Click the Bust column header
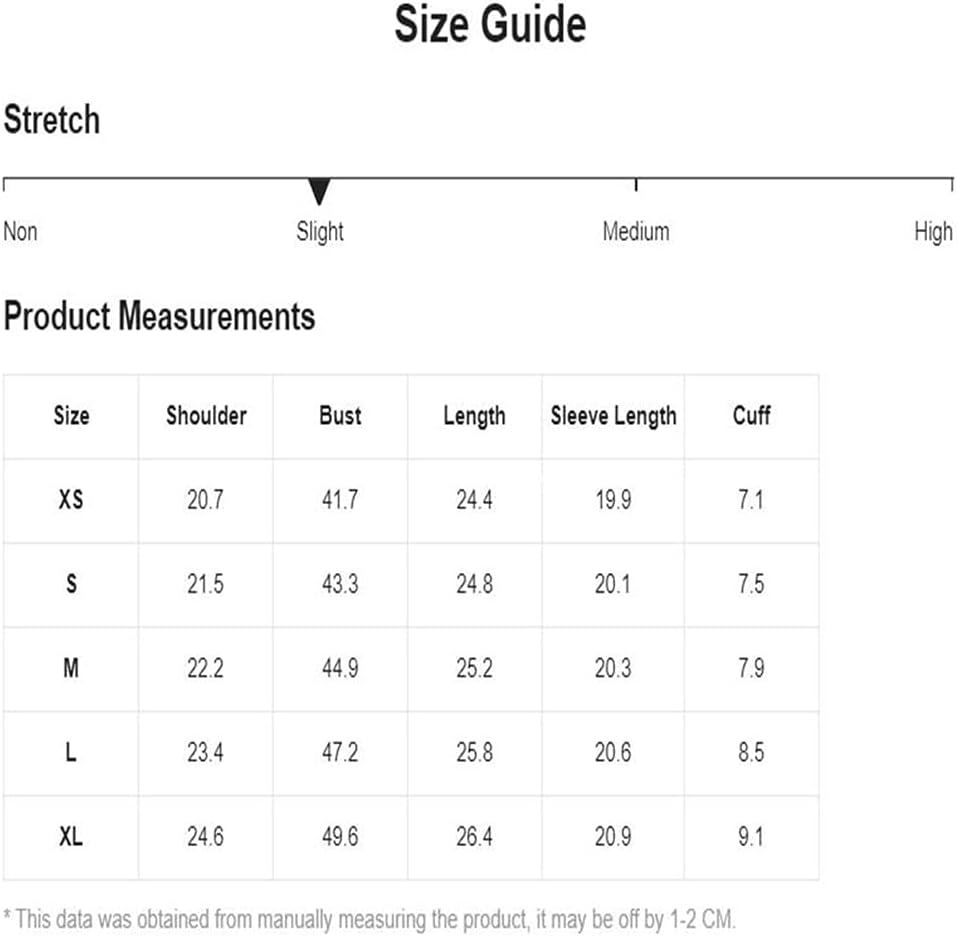Image resolution: width=957 pixels, height=936 pixels. click(x=340, y=416)
